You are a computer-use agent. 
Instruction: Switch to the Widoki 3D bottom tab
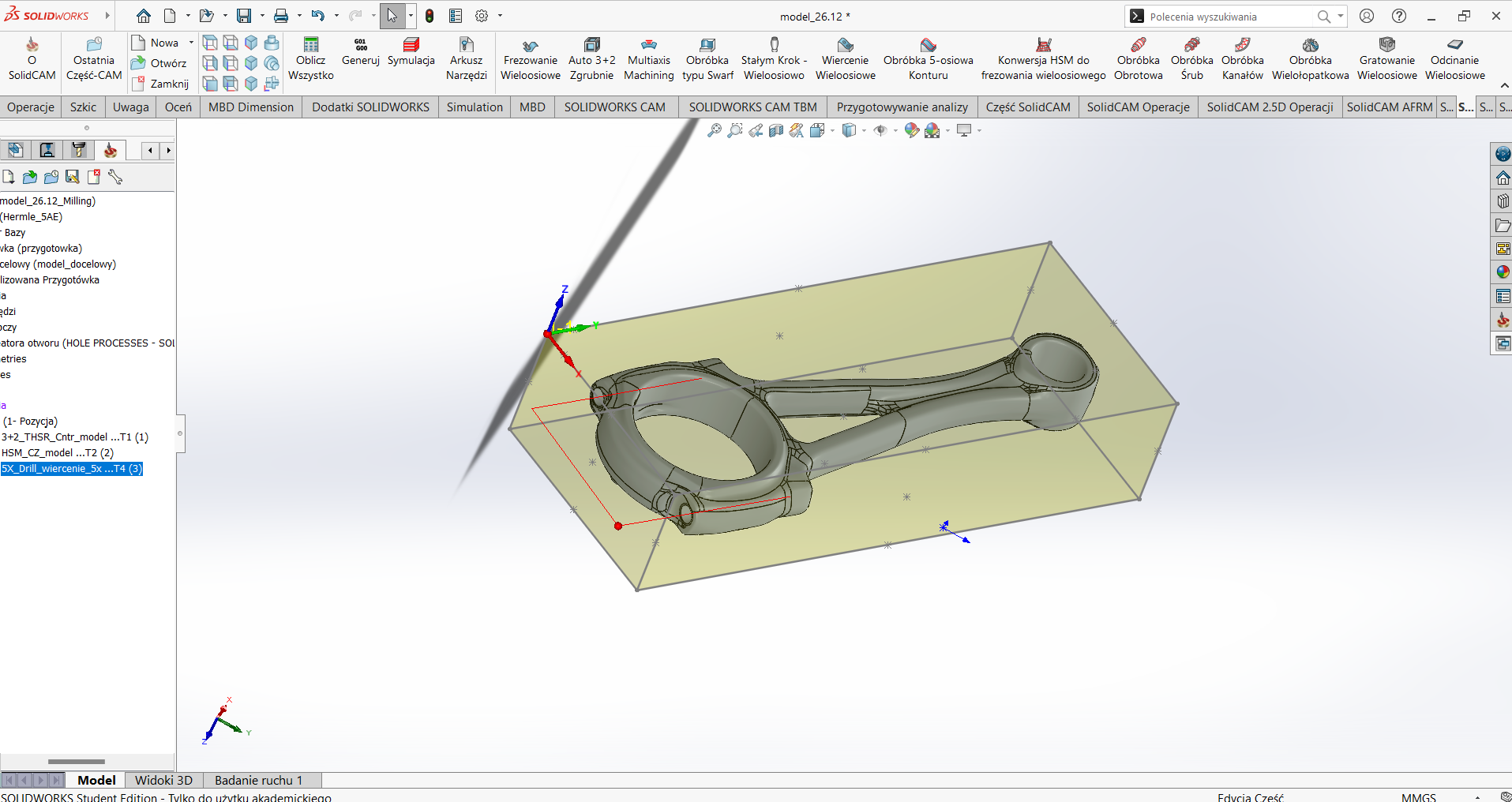(163, 780)
